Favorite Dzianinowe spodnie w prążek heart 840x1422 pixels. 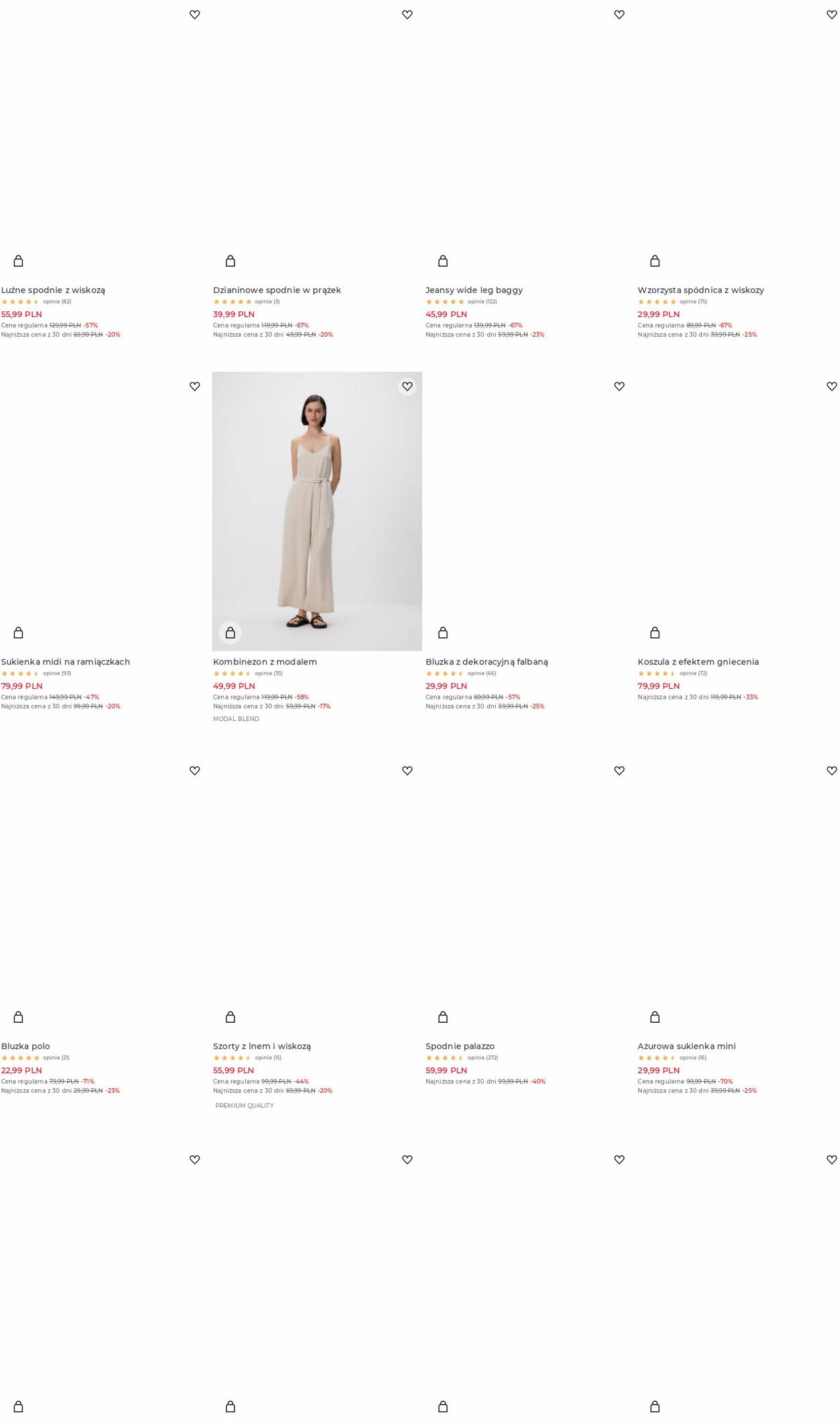click(407, 15)
